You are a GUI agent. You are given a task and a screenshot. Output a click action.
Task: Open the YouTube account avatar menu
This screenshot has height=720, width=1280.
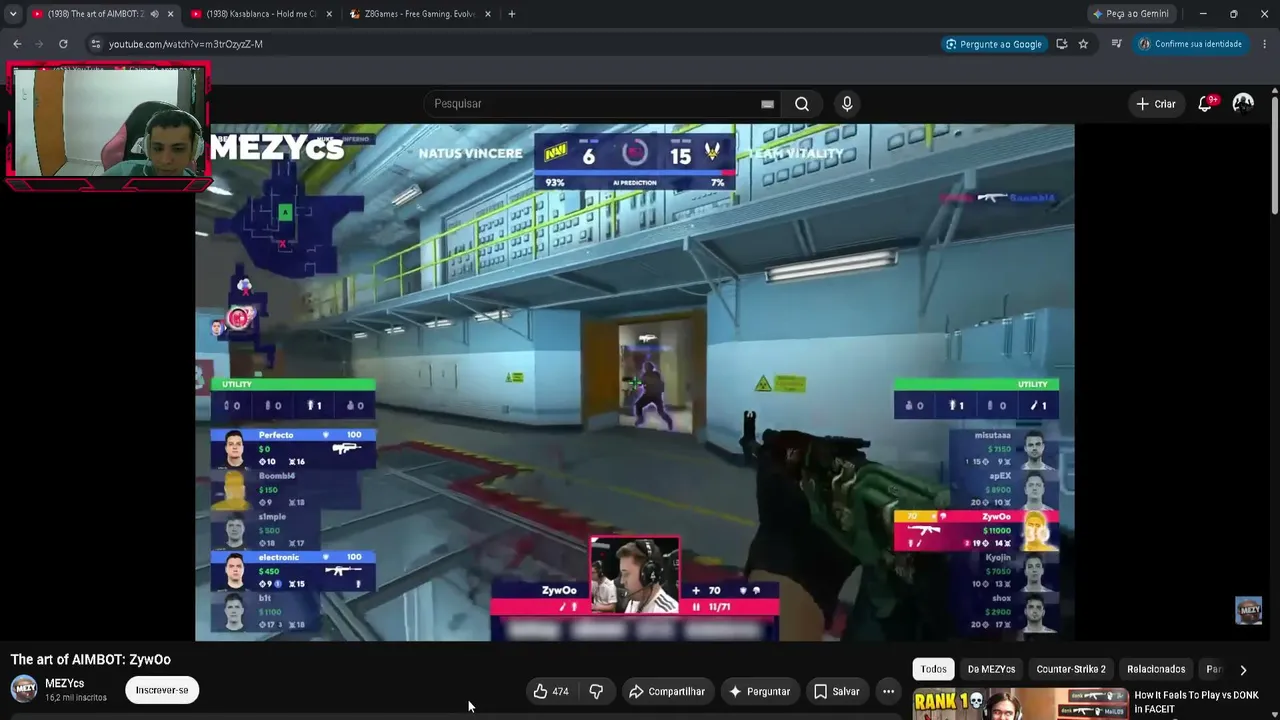1243,104
